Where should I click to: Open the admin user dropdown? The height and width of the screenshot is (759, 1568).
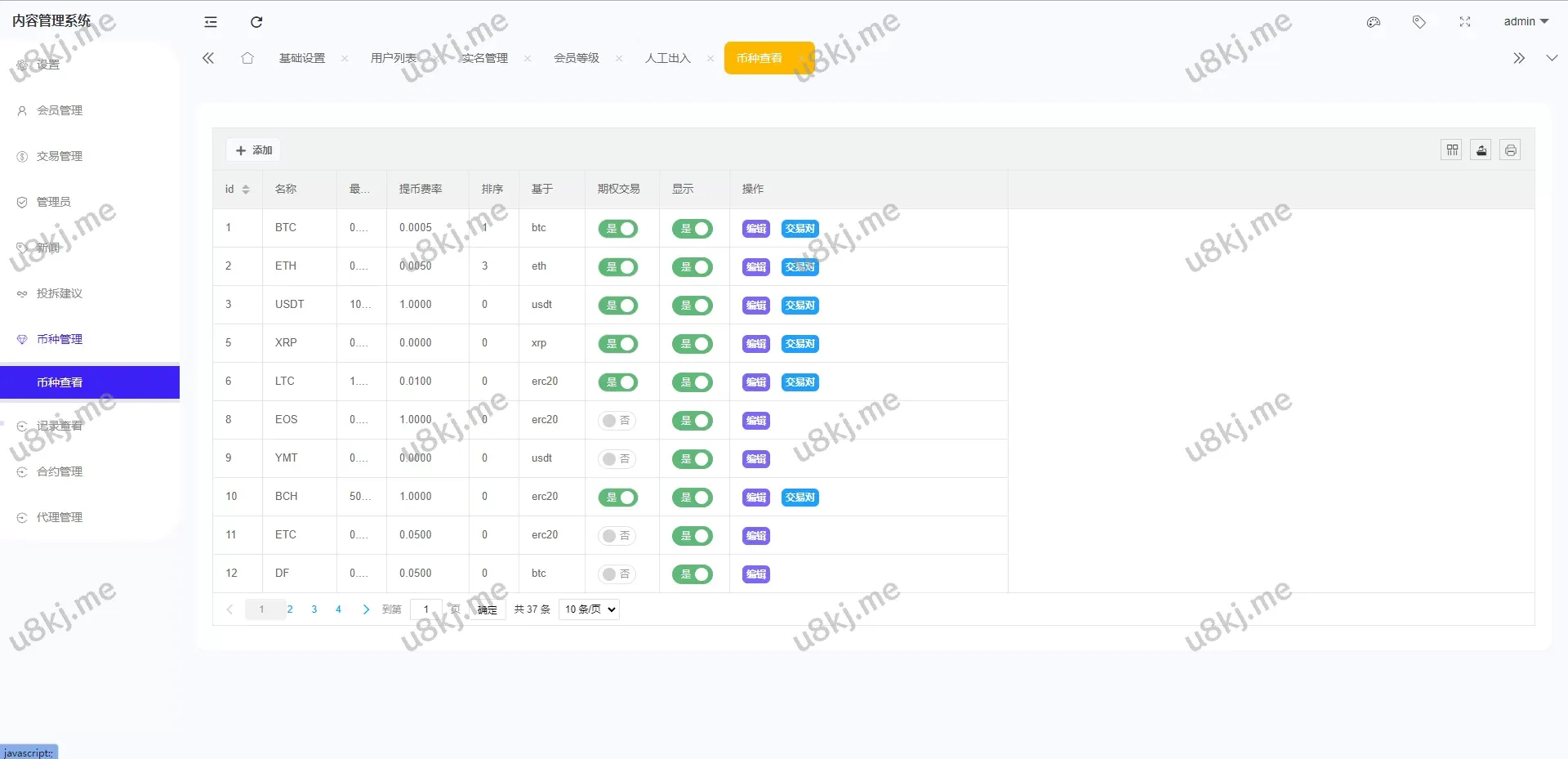[x=1526, y=22]
